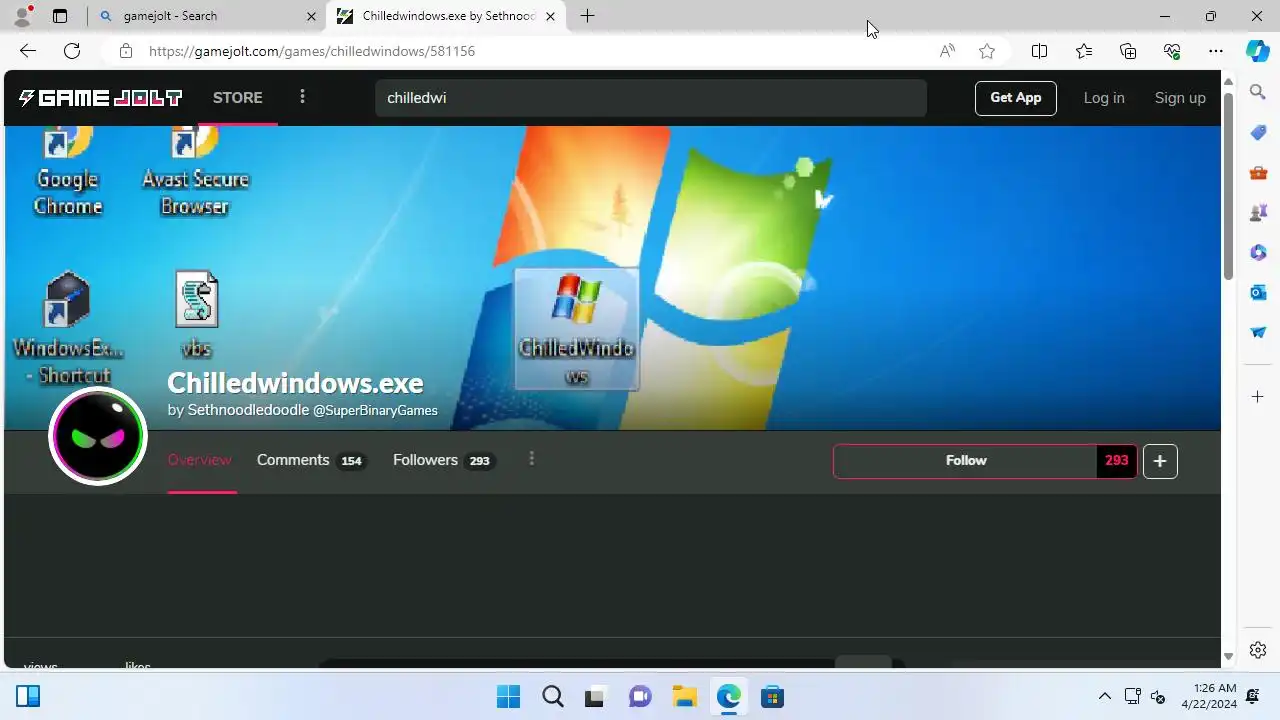Open the split screen view
Image resolution: width=1280 pixels, height=720 pixels.
point(1039,51)
